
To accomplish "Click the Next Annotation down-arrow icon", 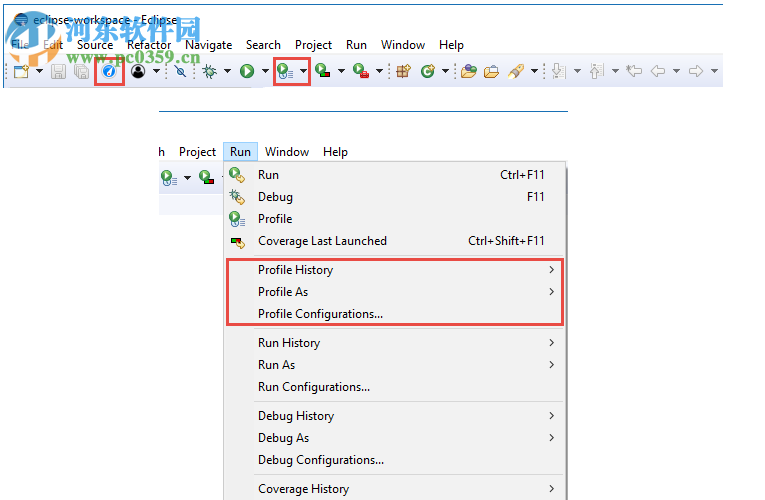I will (559, 72).
